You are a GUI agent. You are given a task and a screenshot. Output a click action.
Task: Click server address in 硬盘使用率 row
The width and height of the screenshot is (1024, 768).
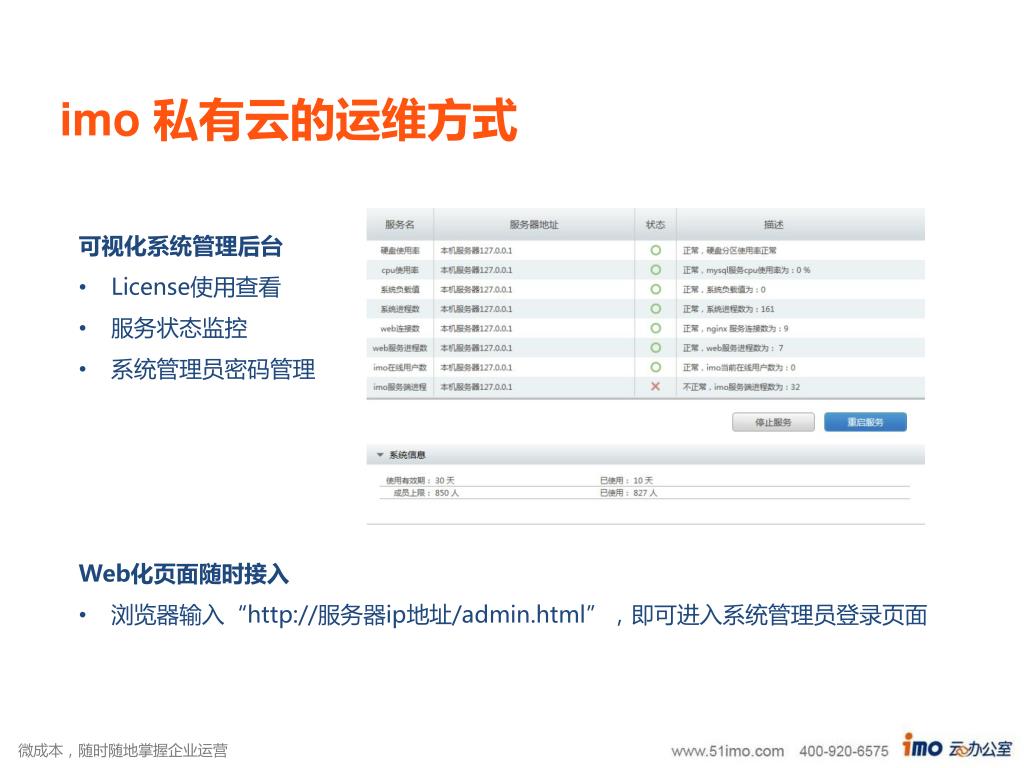pyautogui.click(x=476, y=251)
